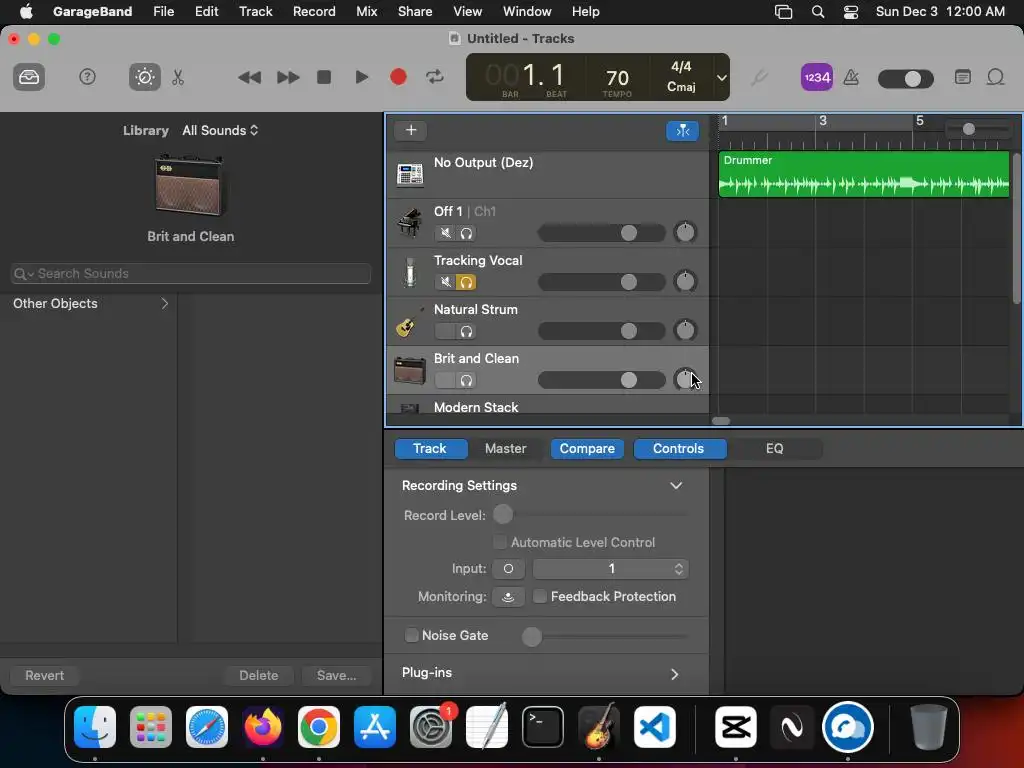
Task: Click the Brit and Clean amp thumbnail
Action: tap(190, 185)
